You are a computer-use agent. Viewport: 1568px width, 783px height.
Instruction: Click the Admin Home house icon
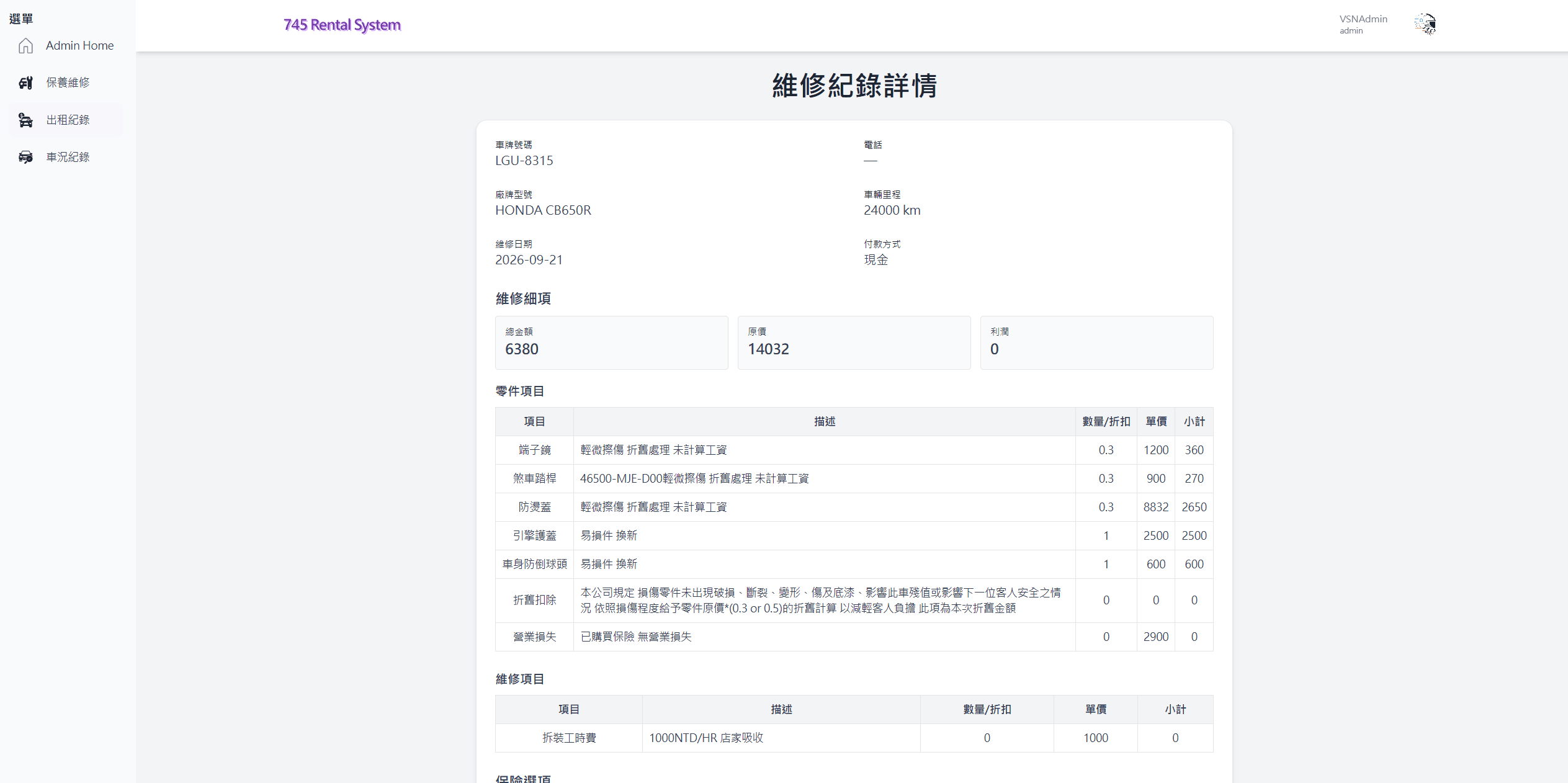[x=25, y=46]
